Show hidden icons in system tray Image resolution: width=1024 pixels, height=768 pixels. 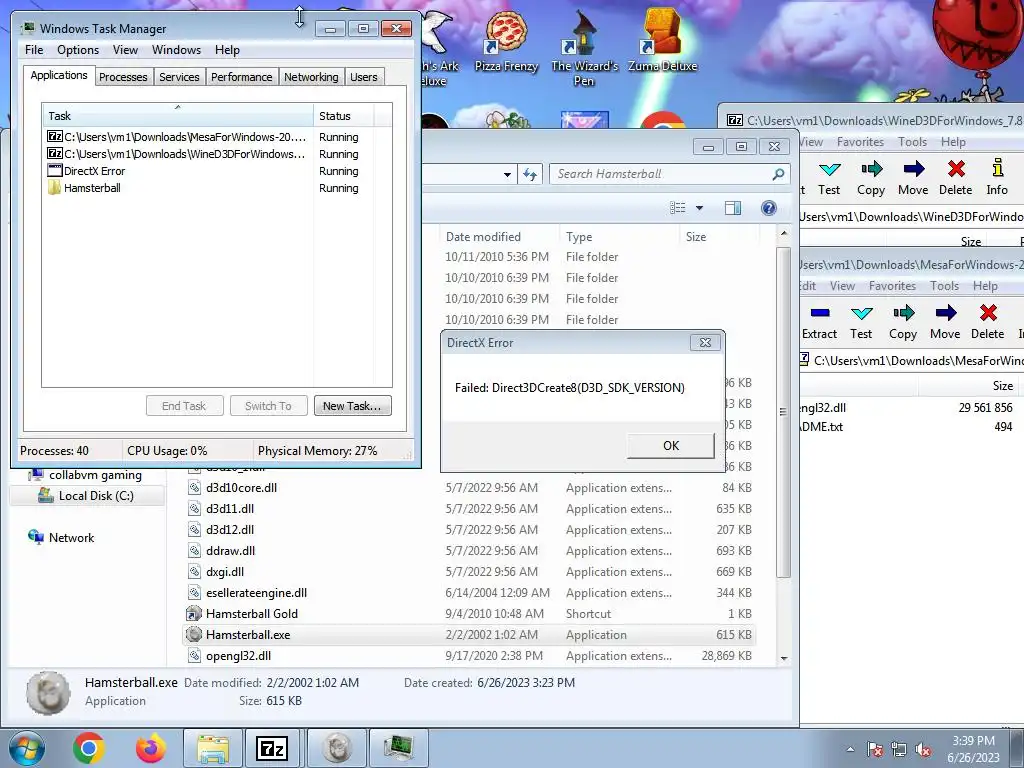(850, 750)
